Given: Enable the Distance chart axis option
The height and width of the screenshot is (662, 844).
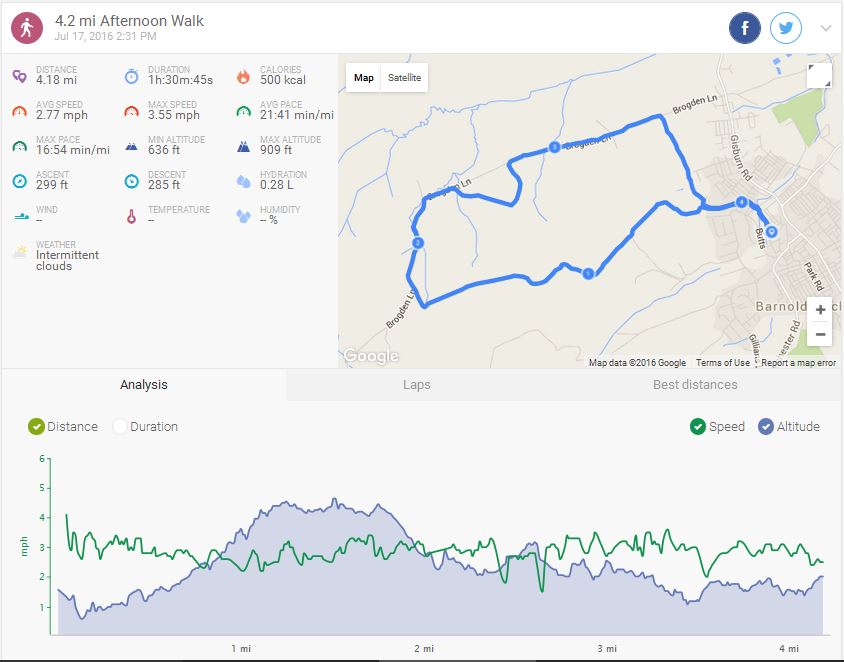Looking at the screenshot, I should point(37,426).
